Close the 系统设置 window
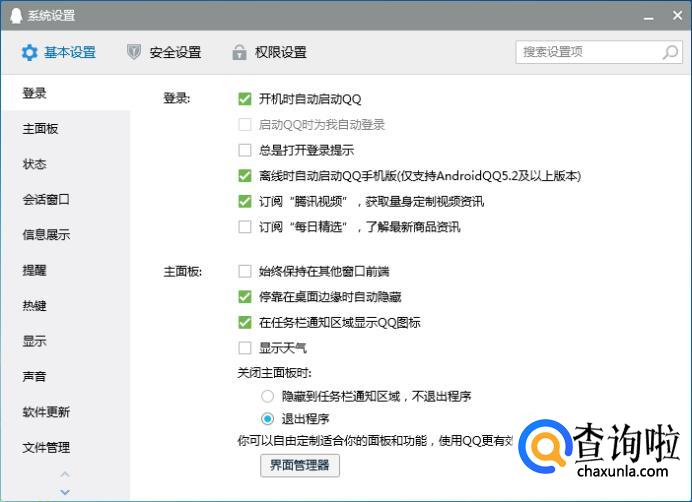This screenshot has width=692, height=502. [677, 15]
